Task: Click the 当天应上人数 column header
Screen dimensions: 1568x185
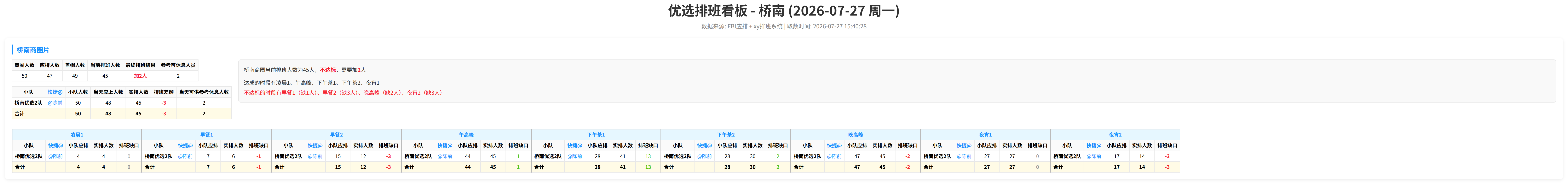Action: [x=108, y=92]
